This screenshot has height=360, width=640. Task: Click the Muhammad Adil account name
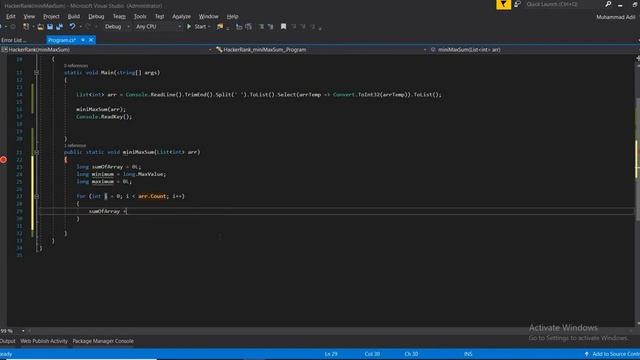[x=616, y=17]
